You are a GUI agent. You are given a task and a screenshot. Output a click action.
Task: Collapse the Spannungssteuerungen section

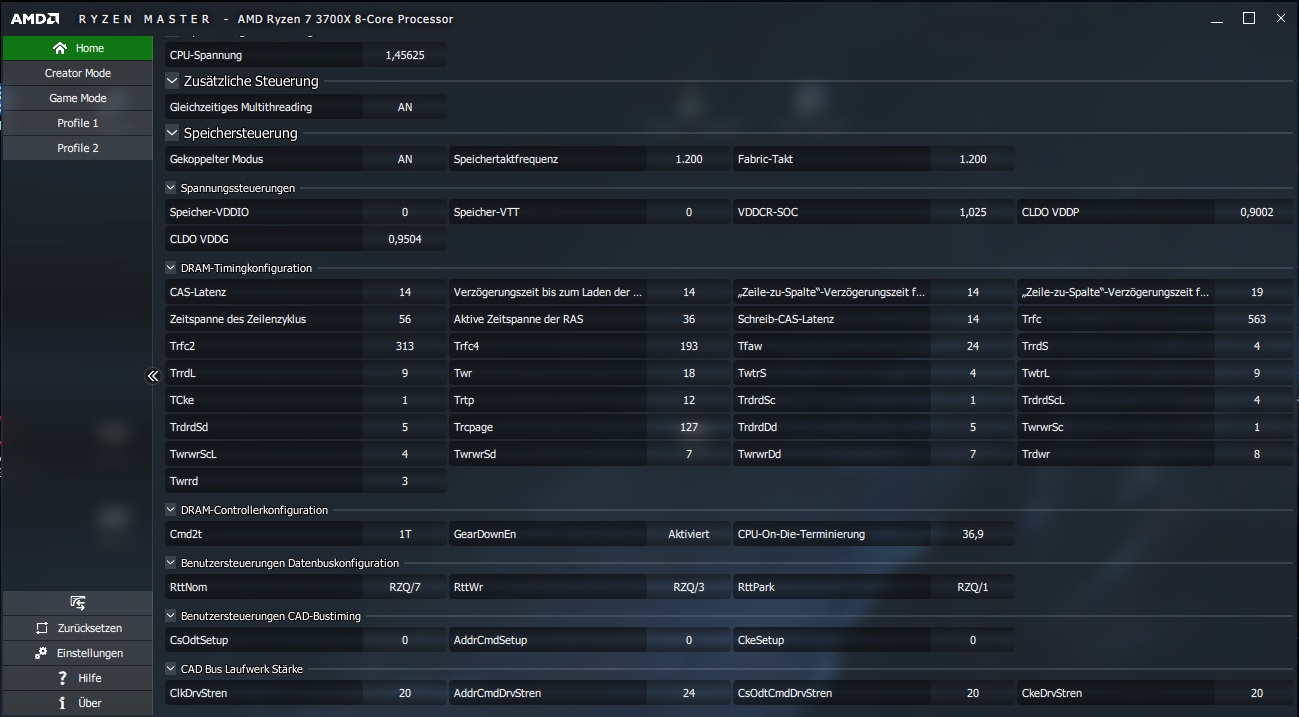click(x=171, y=188)
